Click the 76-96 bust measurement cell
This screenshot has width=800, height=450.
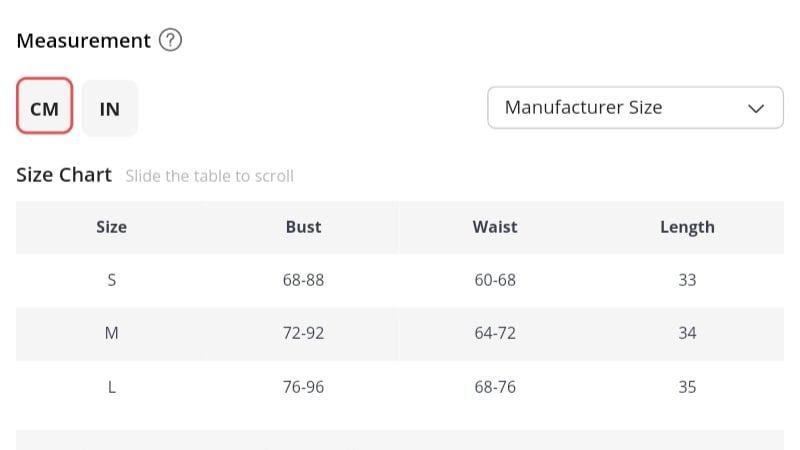pos(303,387)
